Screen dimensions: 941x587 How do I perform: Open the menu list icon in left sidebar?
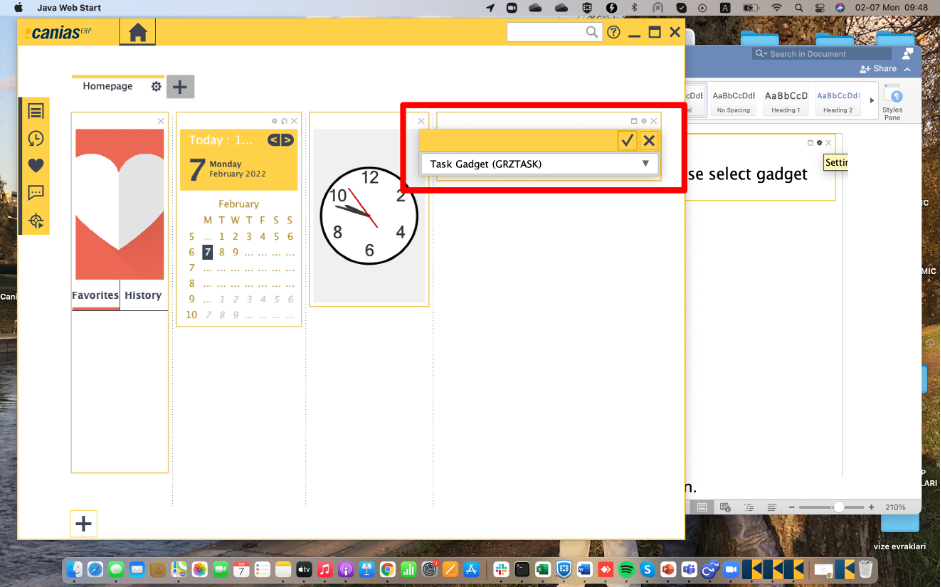pyautogui.click(x=36, y=112)
